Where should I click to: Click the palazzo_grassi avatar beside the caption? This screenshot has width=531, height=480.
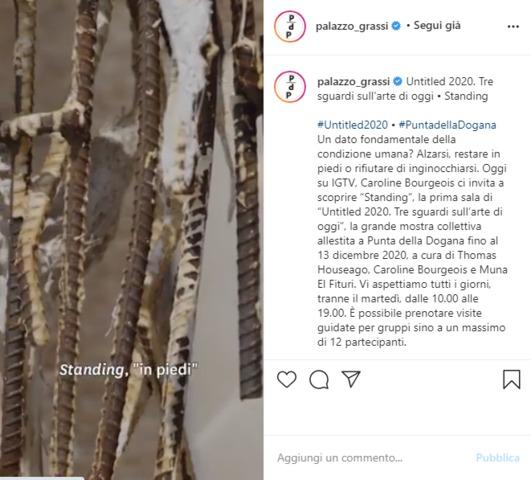(x=290, y=87)
